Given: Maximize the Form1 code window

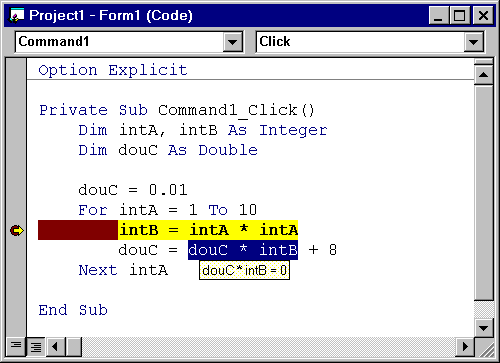Looking at the screenshot, I should [460, 15].
